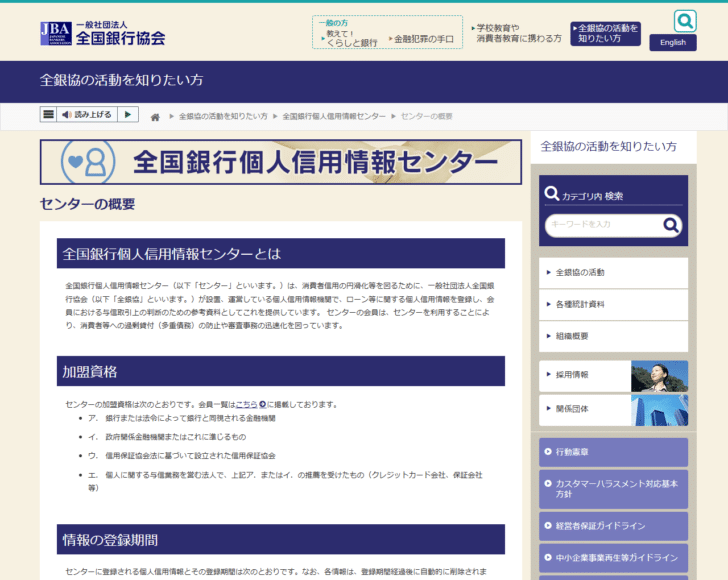Image resolution: width=728 pixels, height=580 pixels.
Task: Open the read-aloud hamburger menu icon
Action: click(x=48, y=114)
